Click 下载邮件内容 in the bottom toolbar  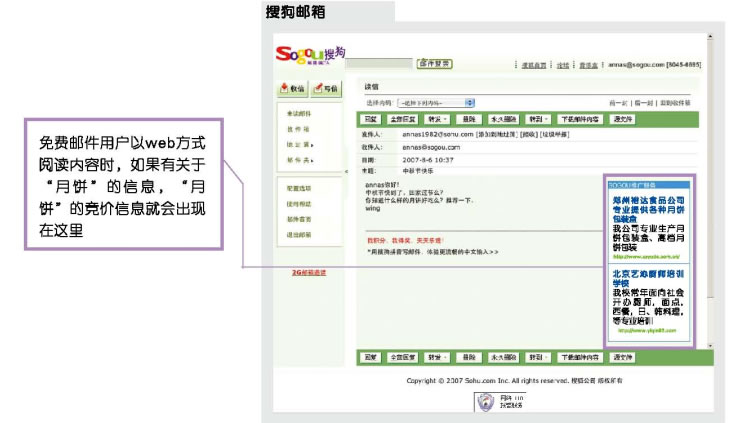(580, 357)
